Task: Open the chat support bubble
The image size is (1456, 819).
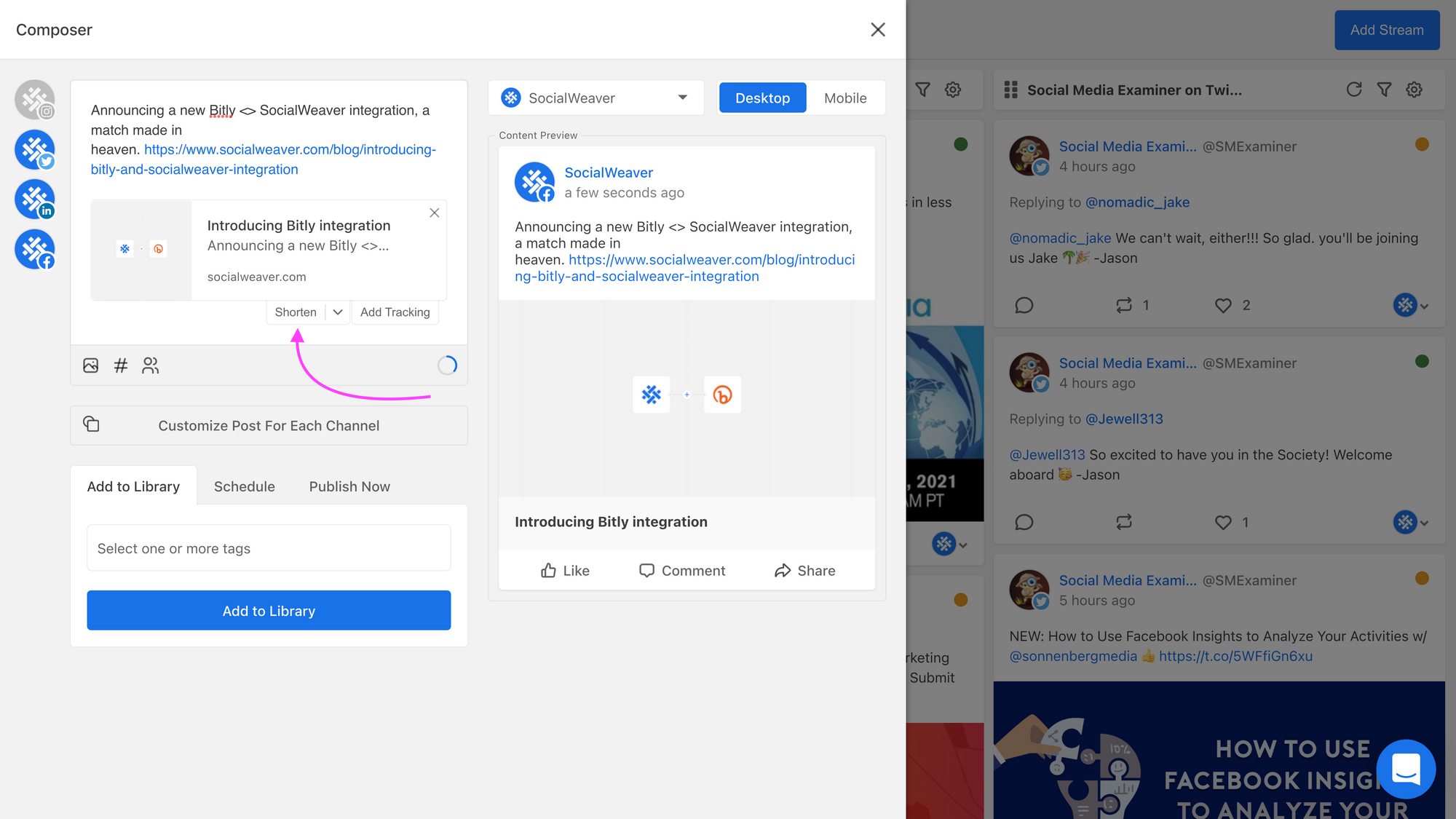Action: (1406, 769)
